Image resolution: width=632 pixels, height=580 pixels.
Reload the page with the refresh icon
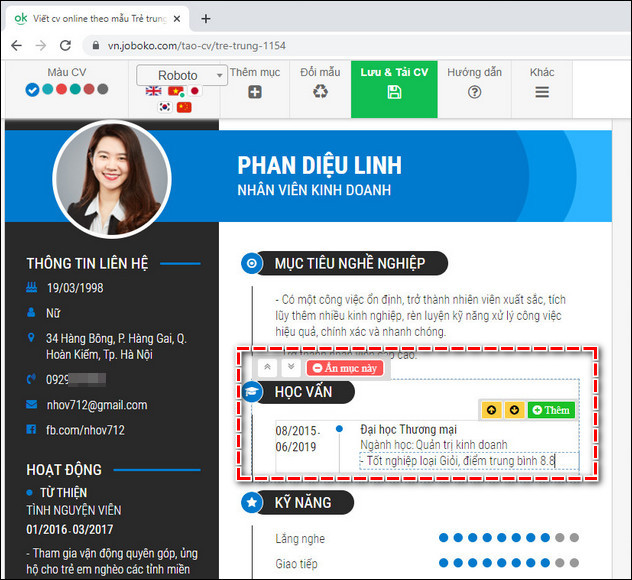(65, 46)
